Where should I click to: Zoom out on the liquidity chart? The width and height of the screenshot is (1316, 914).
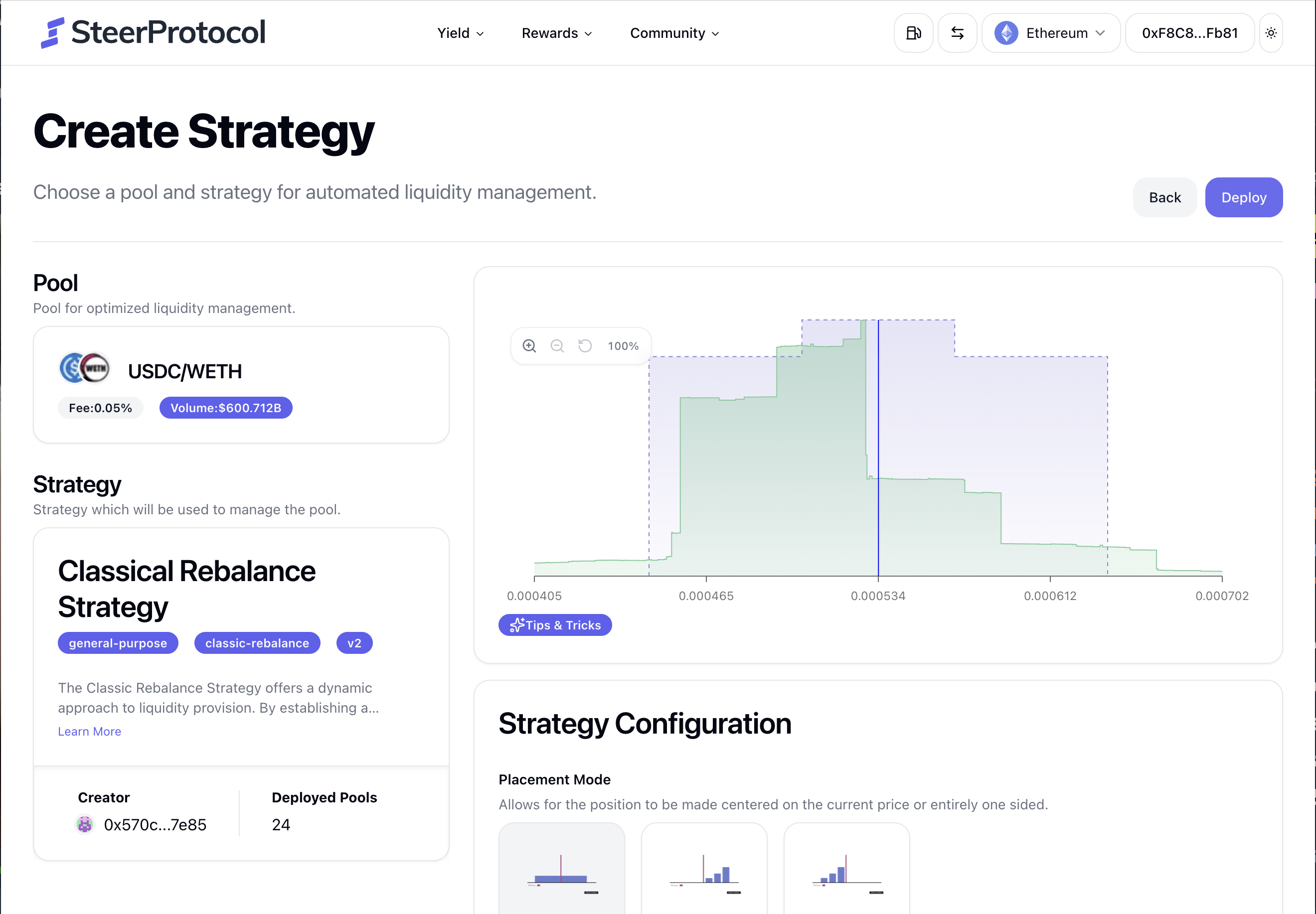pos(557,346)
